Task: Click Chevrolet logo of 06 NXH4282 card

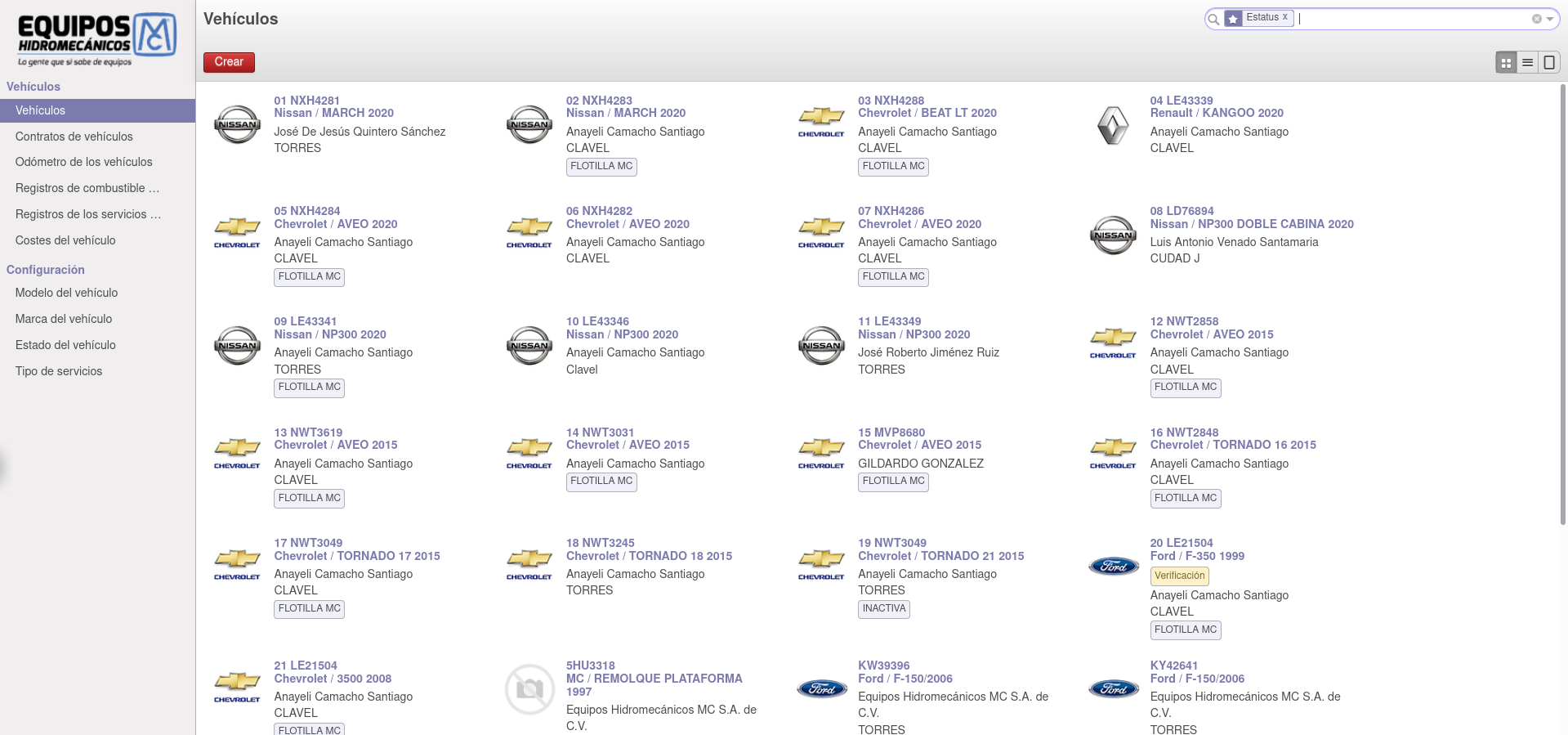Action: (x=529, y=232)
